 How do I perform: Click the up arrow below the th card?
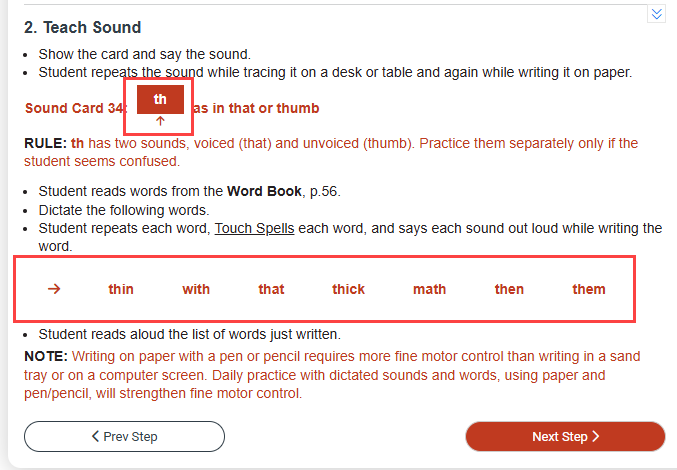point(160,121)
